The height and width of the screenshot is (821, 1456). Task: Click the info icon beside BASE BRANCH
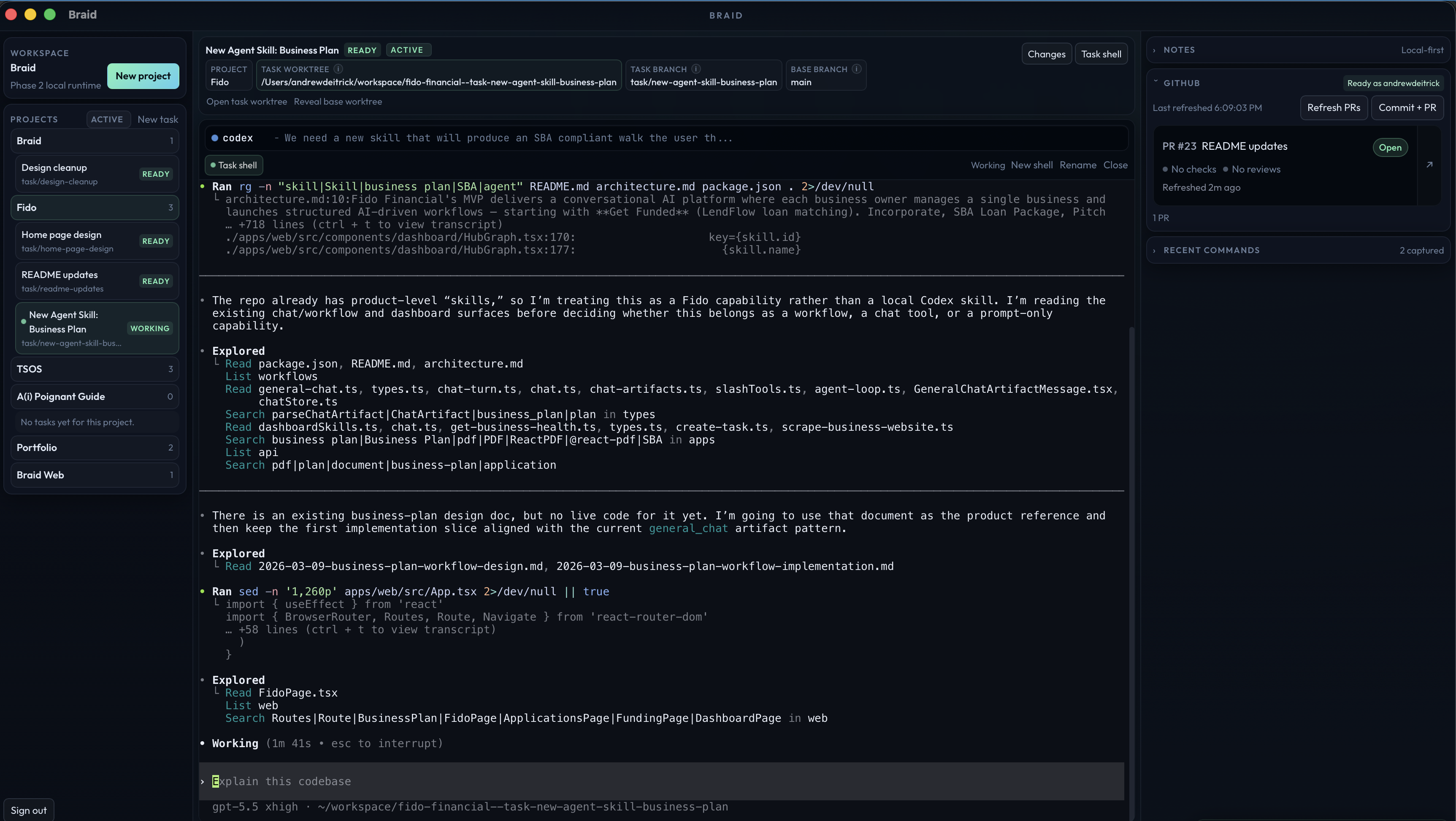[x=856, y=69]
